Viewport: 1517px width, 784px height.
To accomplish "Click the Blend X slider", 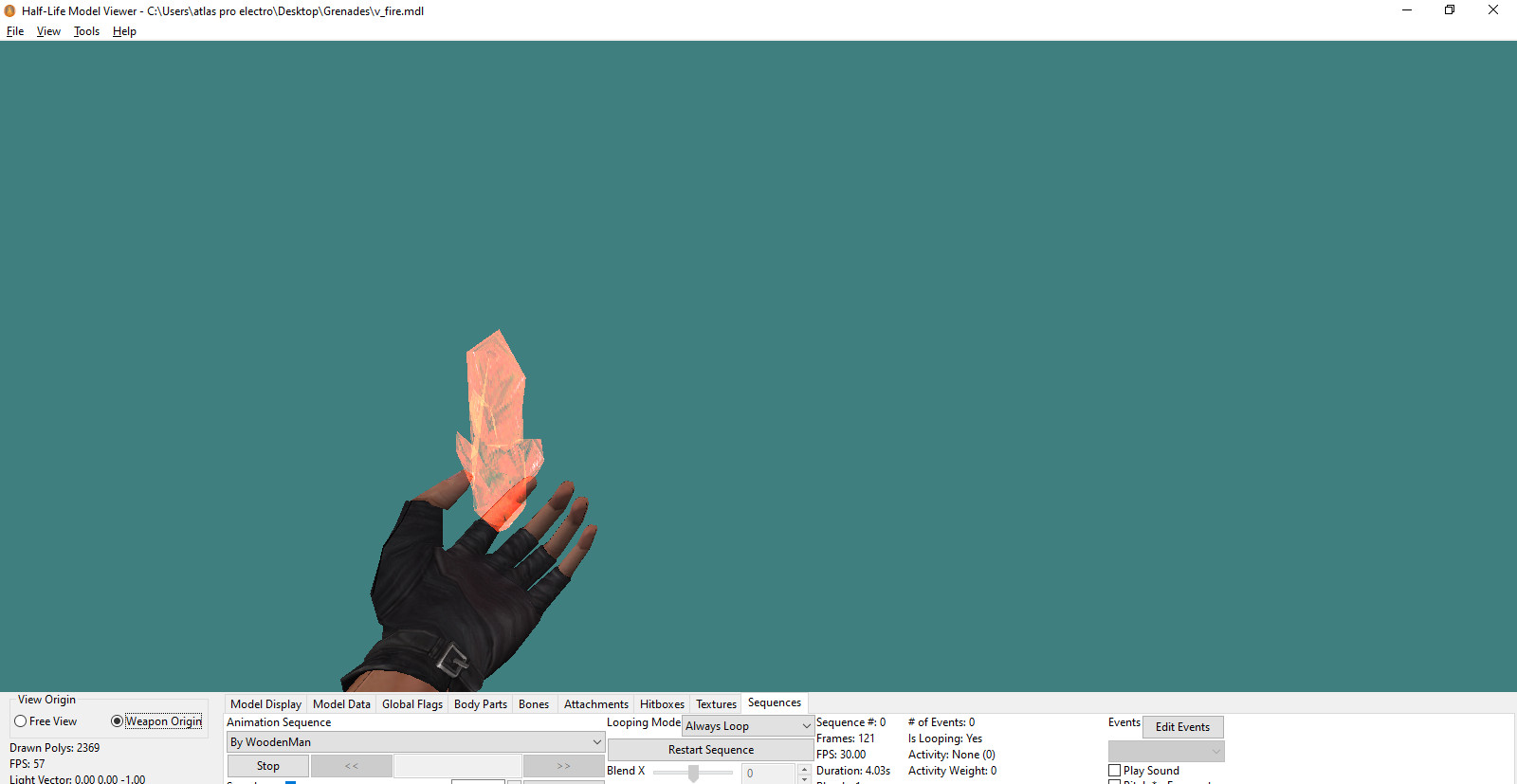I will 693,774.
